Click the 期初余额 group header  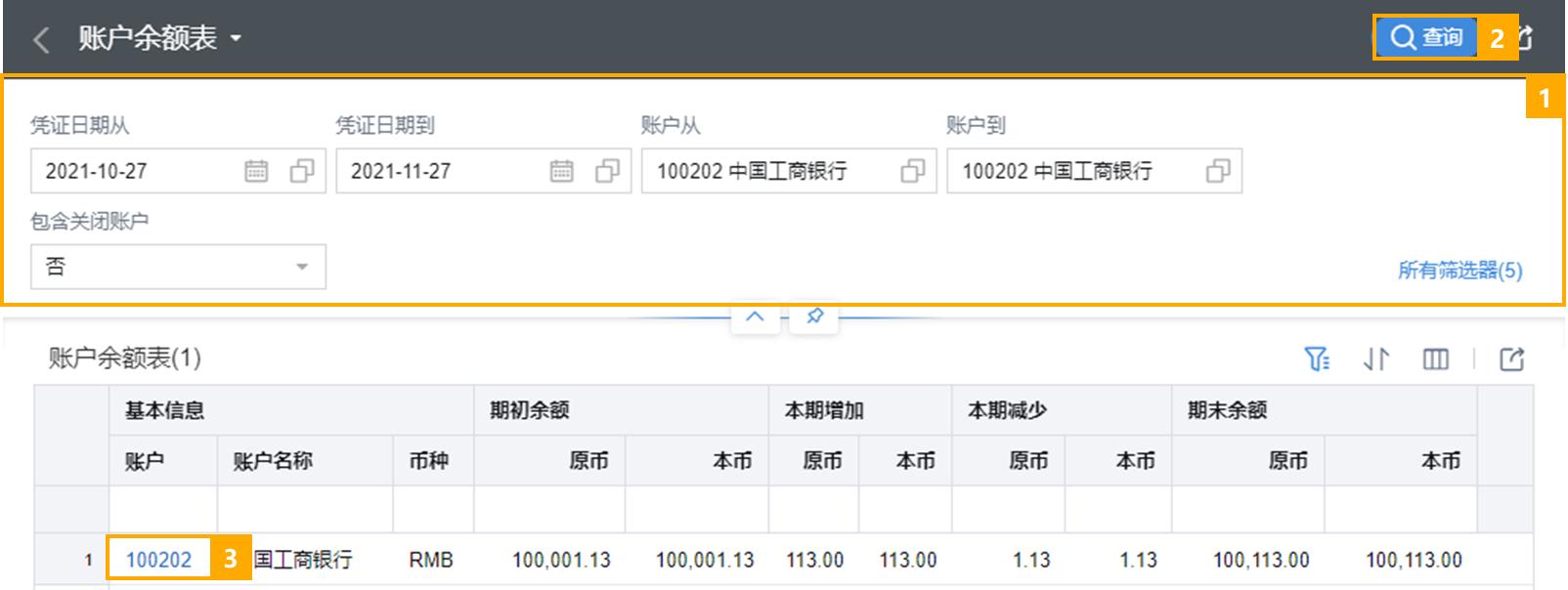[622, 410]
